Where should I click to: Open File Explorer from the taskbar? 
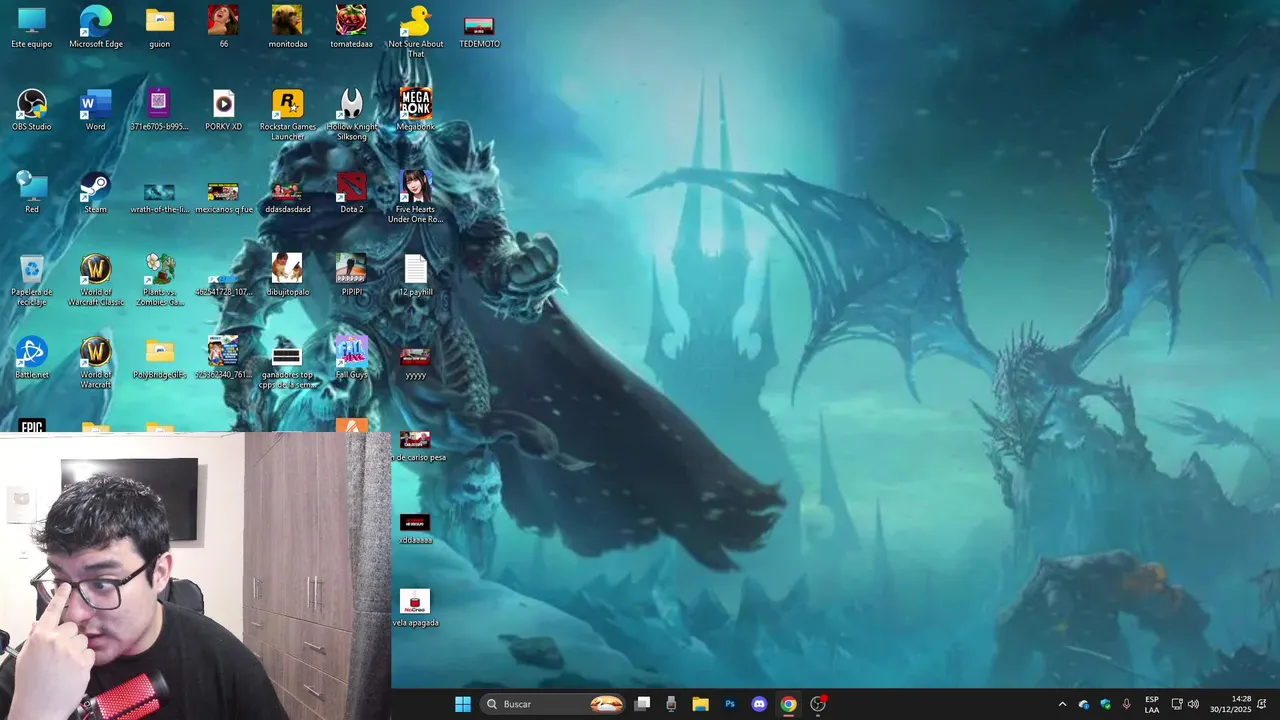point(700,704)
